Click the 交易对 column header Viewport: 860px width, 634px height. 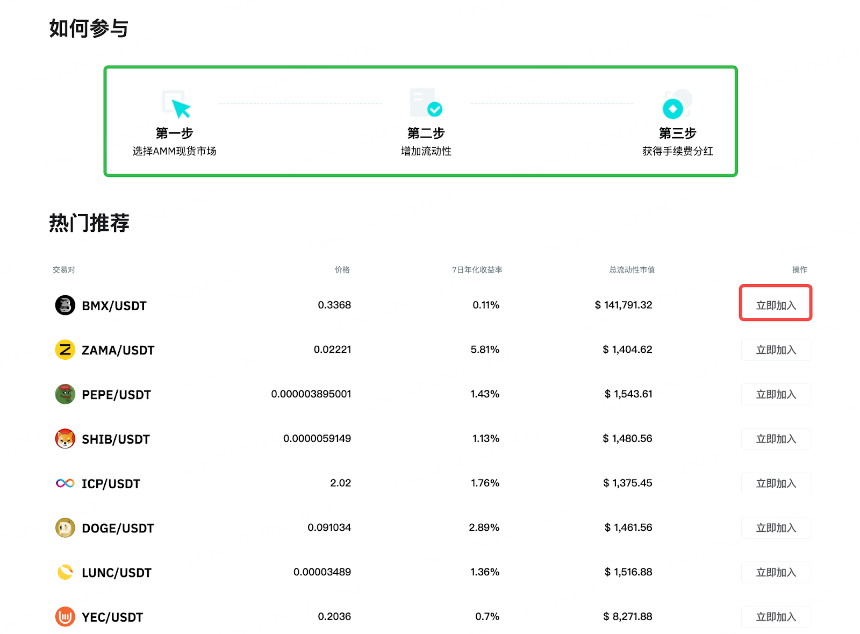coord(58,269)
